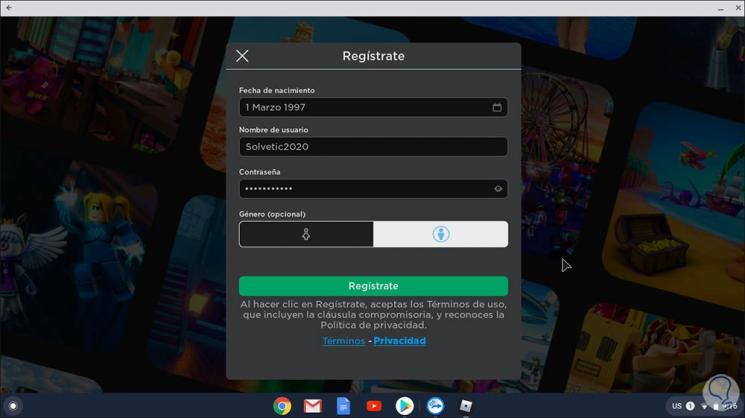
Task: Click the 'Al hacer clic en Regístrate' disclaimer
Action: (x=373, y=314)
